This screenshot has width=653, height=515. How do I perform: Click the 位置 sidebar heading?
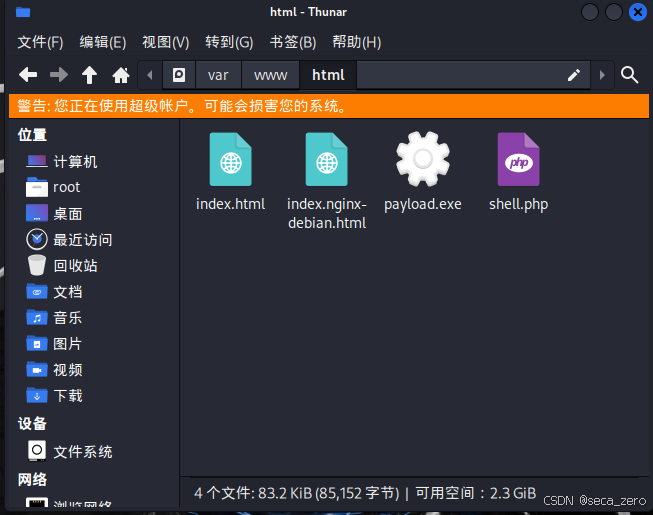(32, 135)
